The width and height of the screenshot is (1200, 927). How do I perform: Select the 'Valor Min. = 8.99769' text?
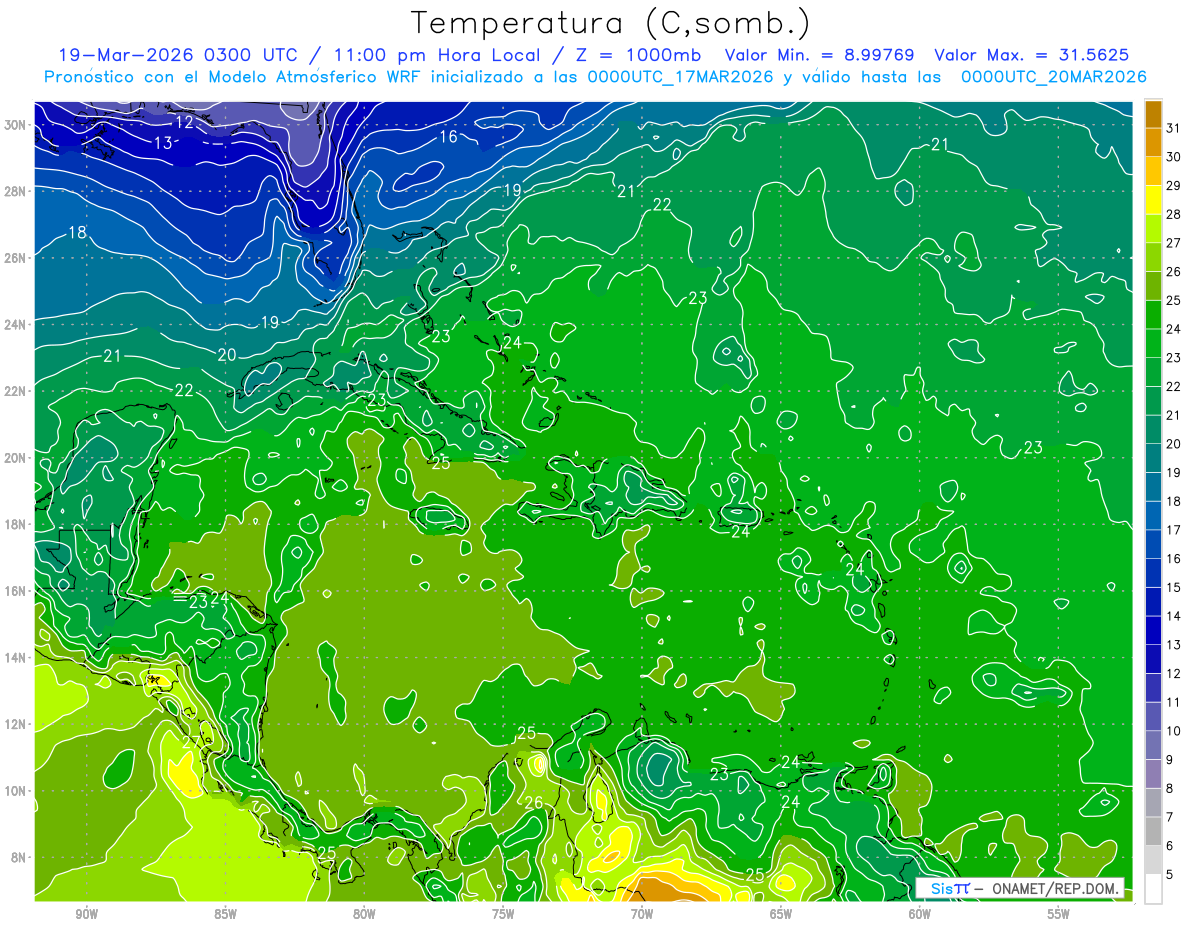tap(821, 55)
